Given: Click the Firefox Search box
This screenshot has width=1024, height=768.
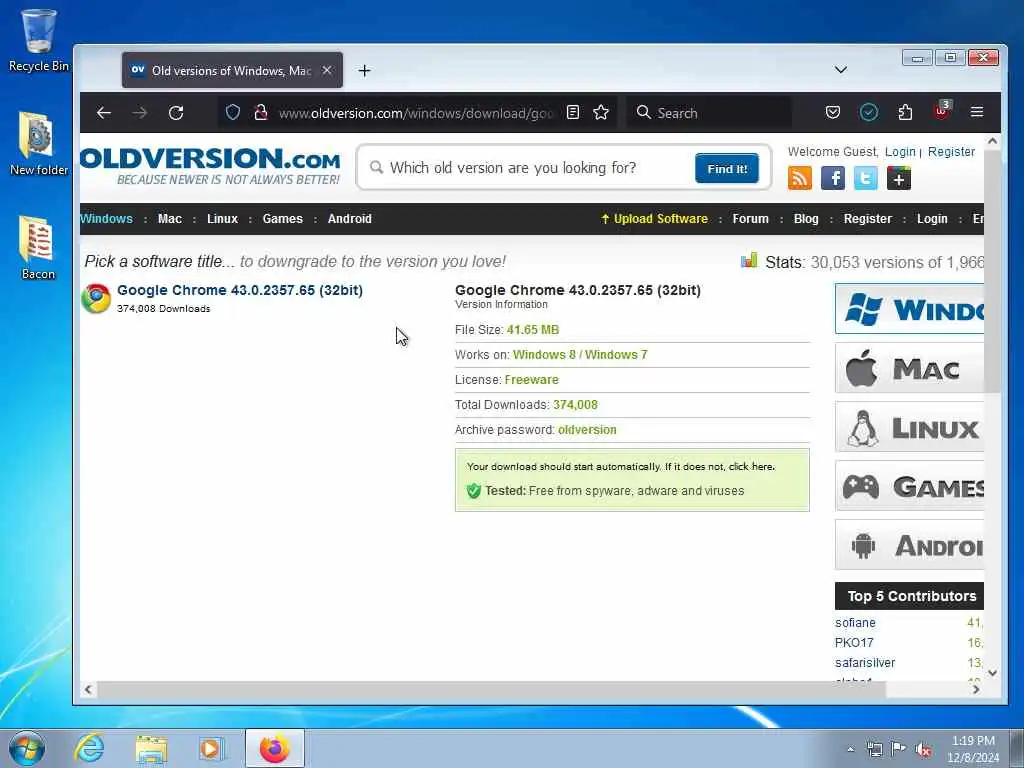Looking at the screenshot, I should (709, 113).
